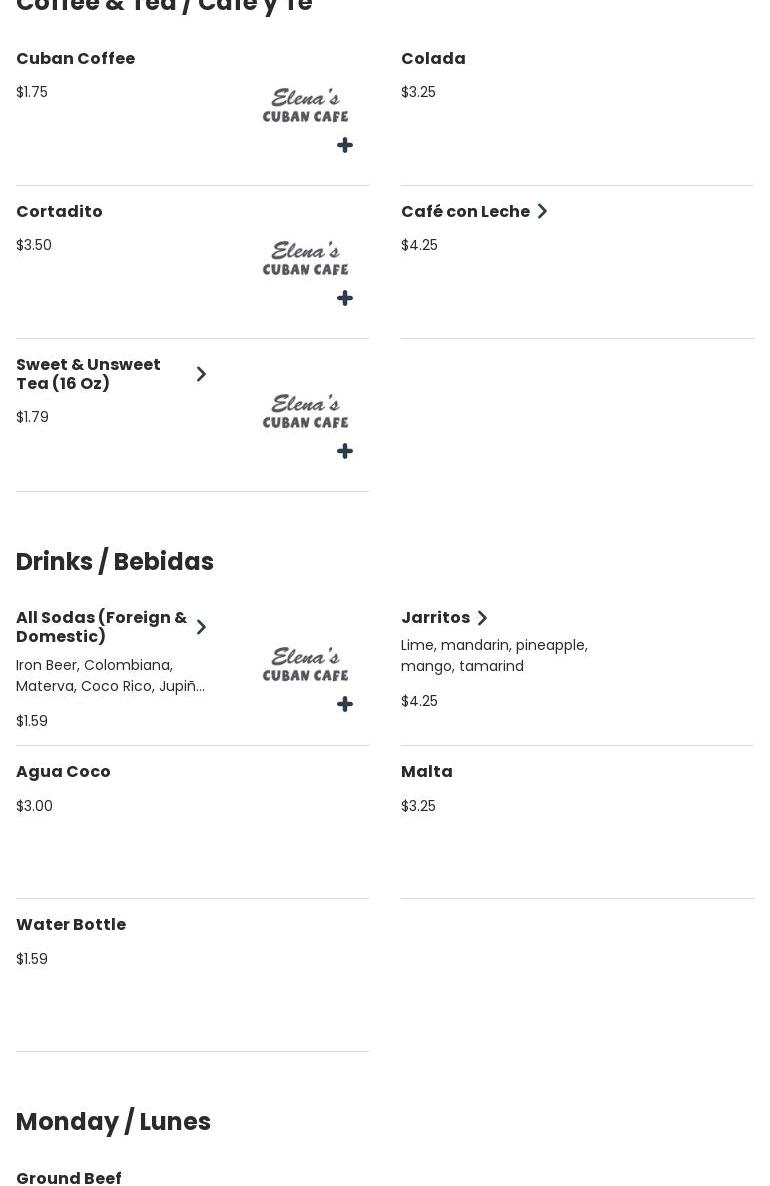Expand the All Sodas chevron arrow
The width and height of the screenshot is (770, 1186).
(201, 627)
